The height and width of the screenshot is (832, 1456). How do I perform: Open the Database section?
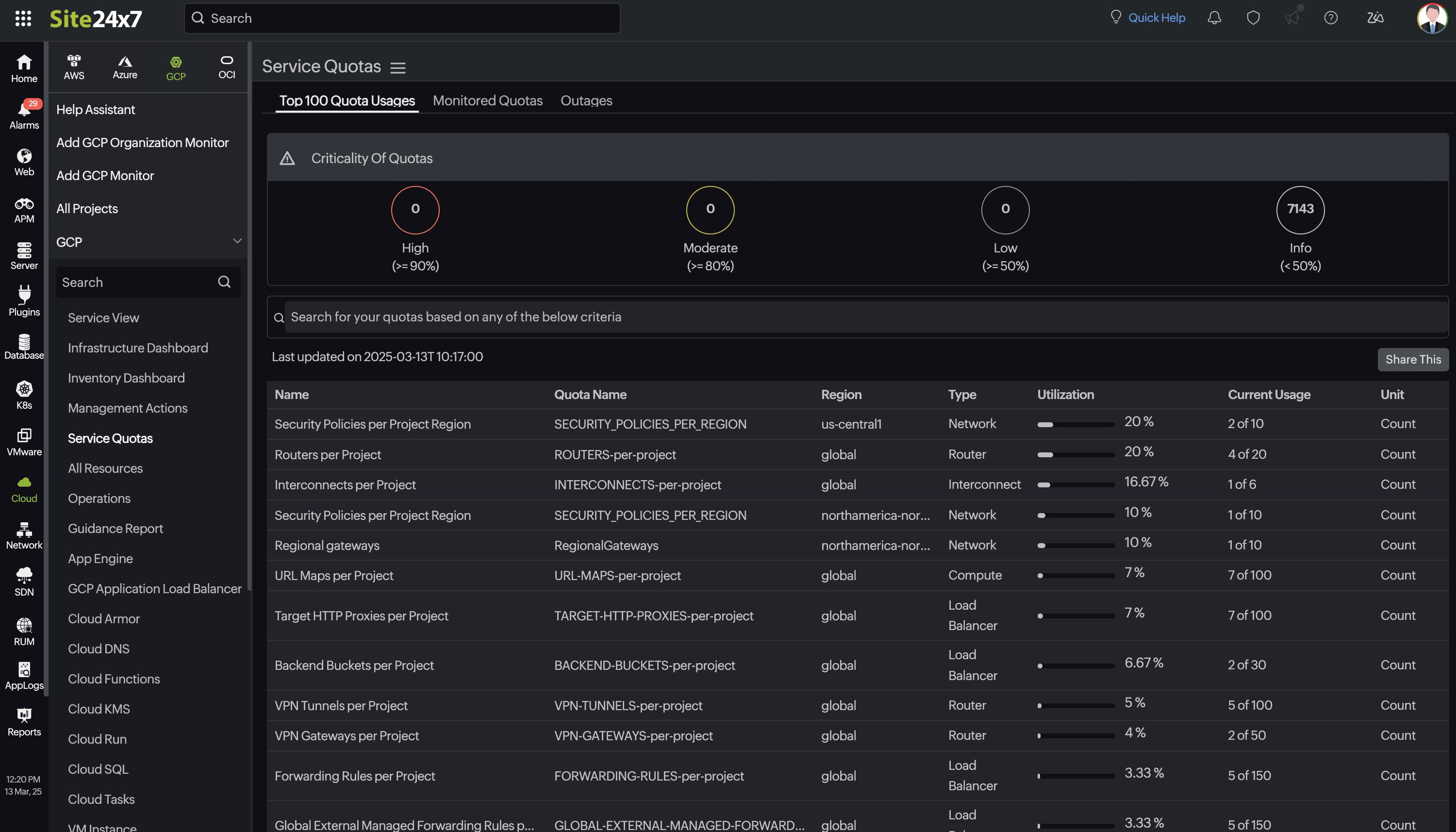pyautogui.click(x=24, y=346)
